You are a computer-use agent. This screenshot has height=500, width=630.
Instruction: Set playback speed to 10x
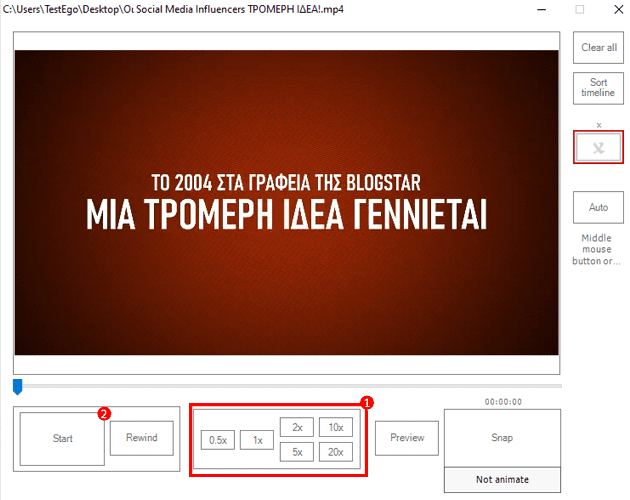[336, 427]
